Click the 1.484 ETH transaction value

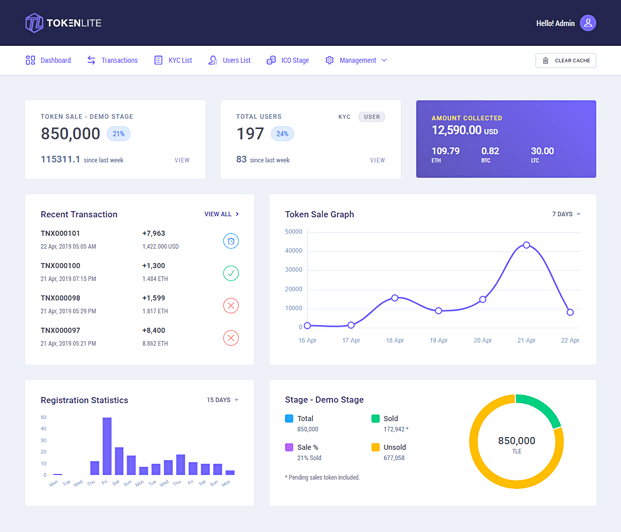(x=155, y=279)
